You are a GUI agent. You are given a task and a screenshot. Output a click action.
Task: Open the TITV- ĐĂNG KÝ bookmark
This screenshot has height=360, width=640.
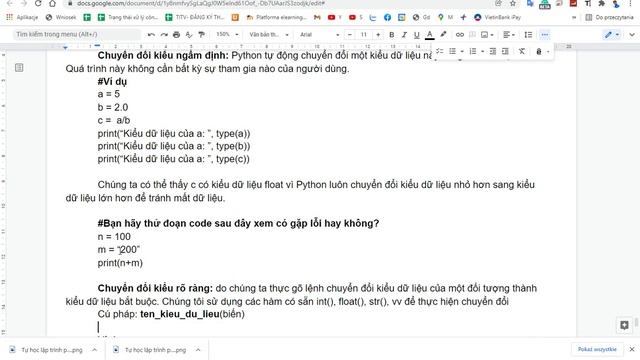(195, 17)
